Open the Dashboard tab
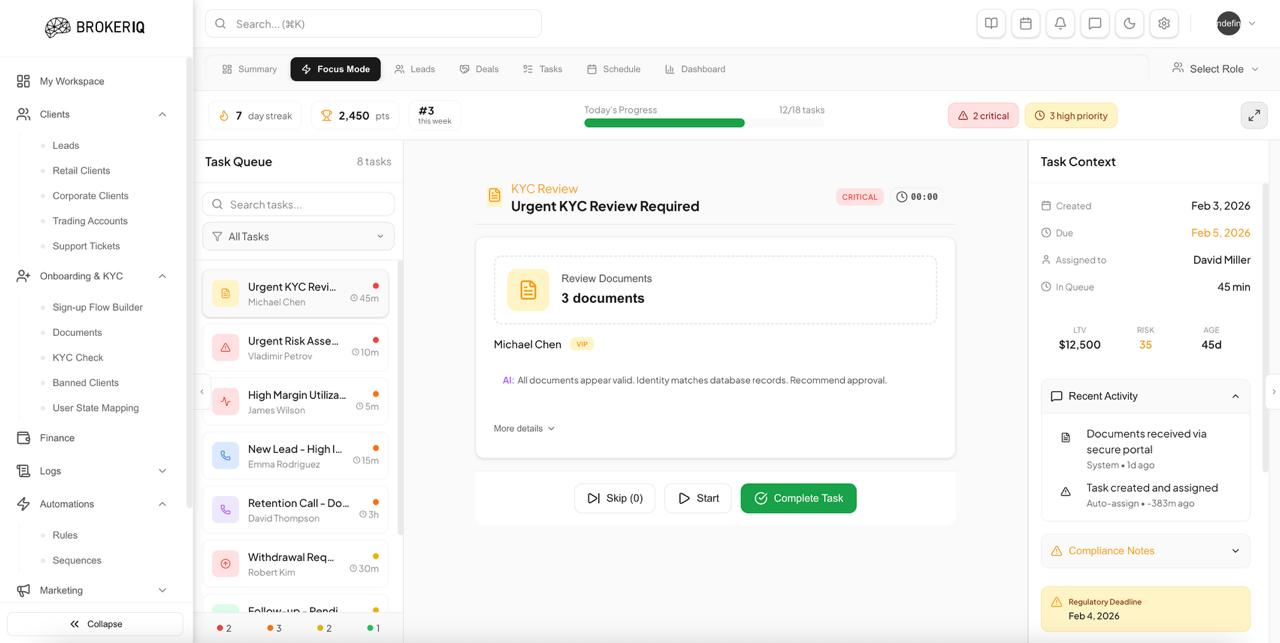This screenshot has width=1280, height=643. pos(695,69)
